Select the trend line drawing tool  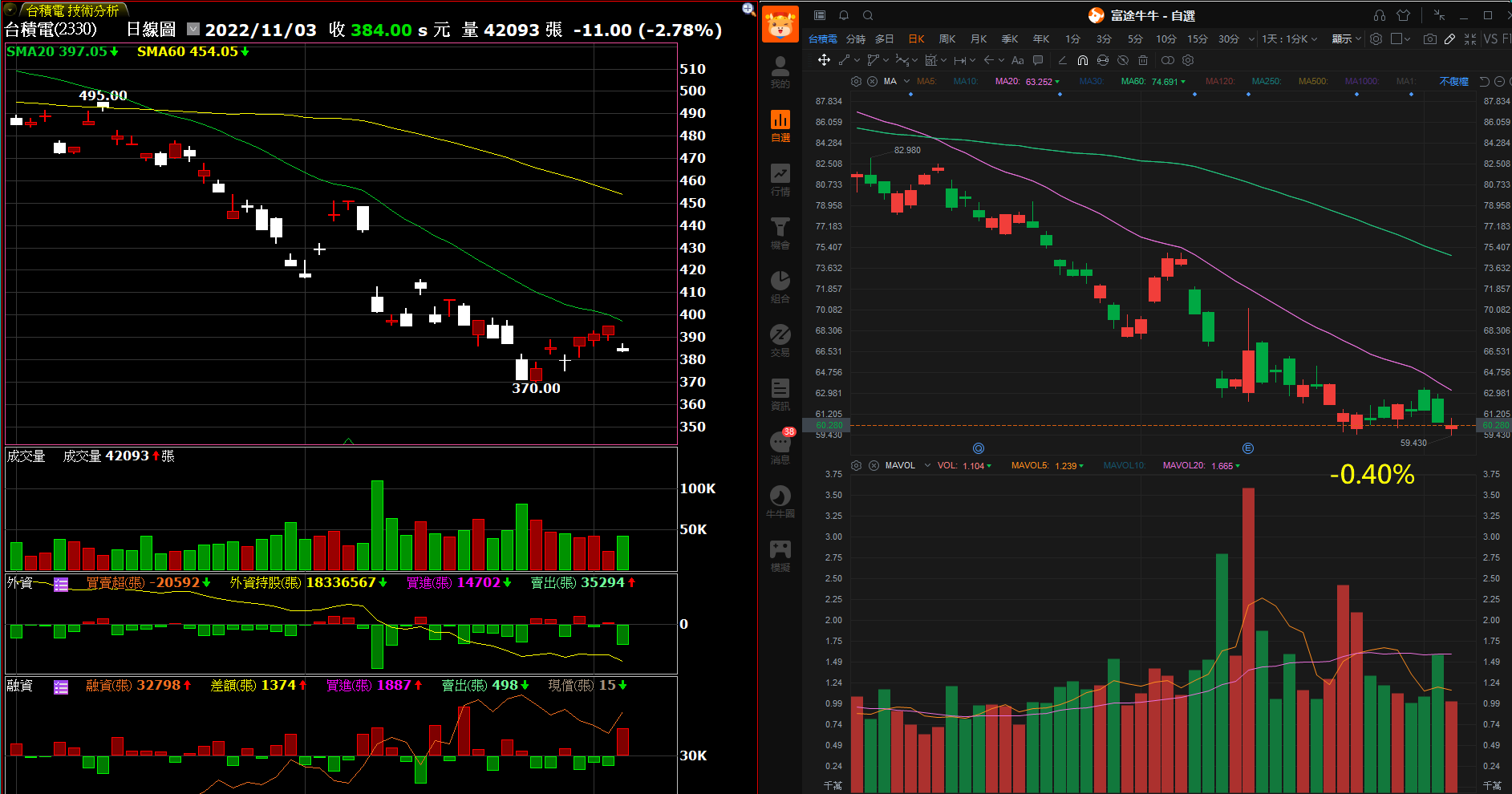[x=845, y=60]
